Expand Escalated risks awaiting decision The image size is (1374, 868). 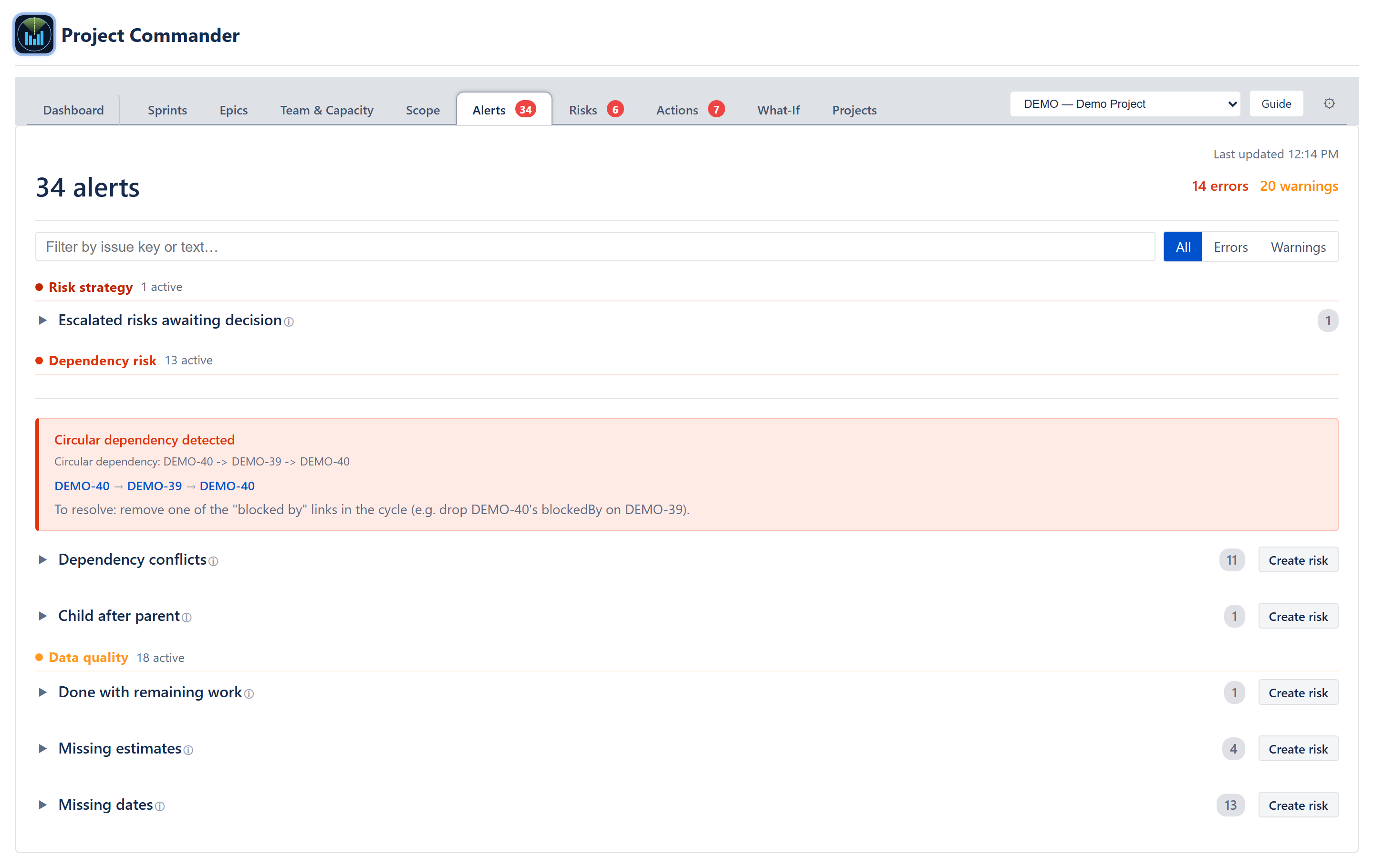click(x=42, y=320)
